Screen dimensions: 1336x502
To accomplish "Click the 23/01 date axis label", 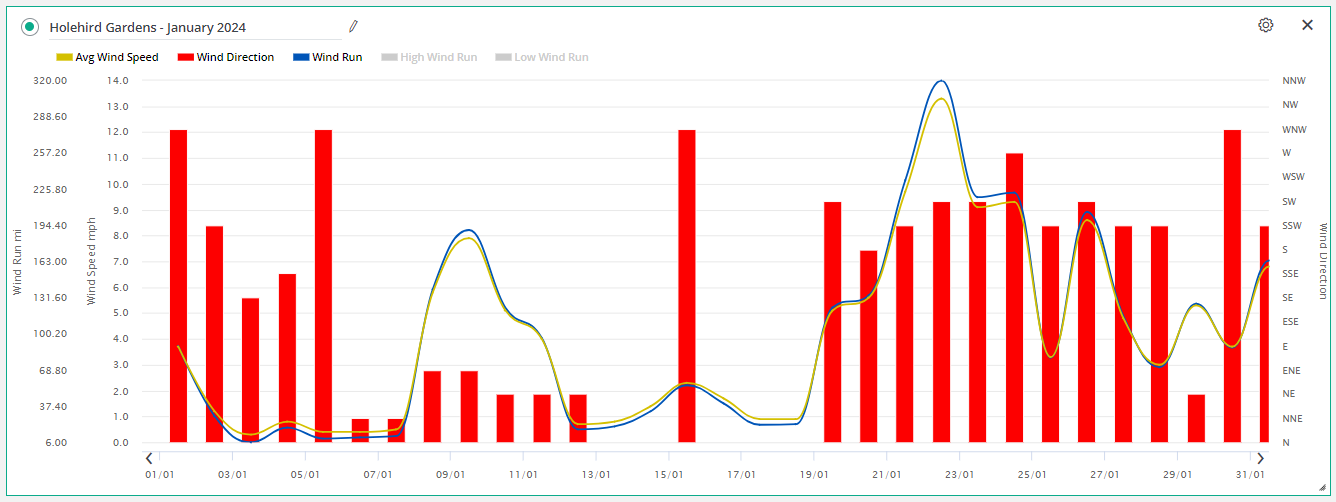I will pyautogui.click(x=959, y=475).
